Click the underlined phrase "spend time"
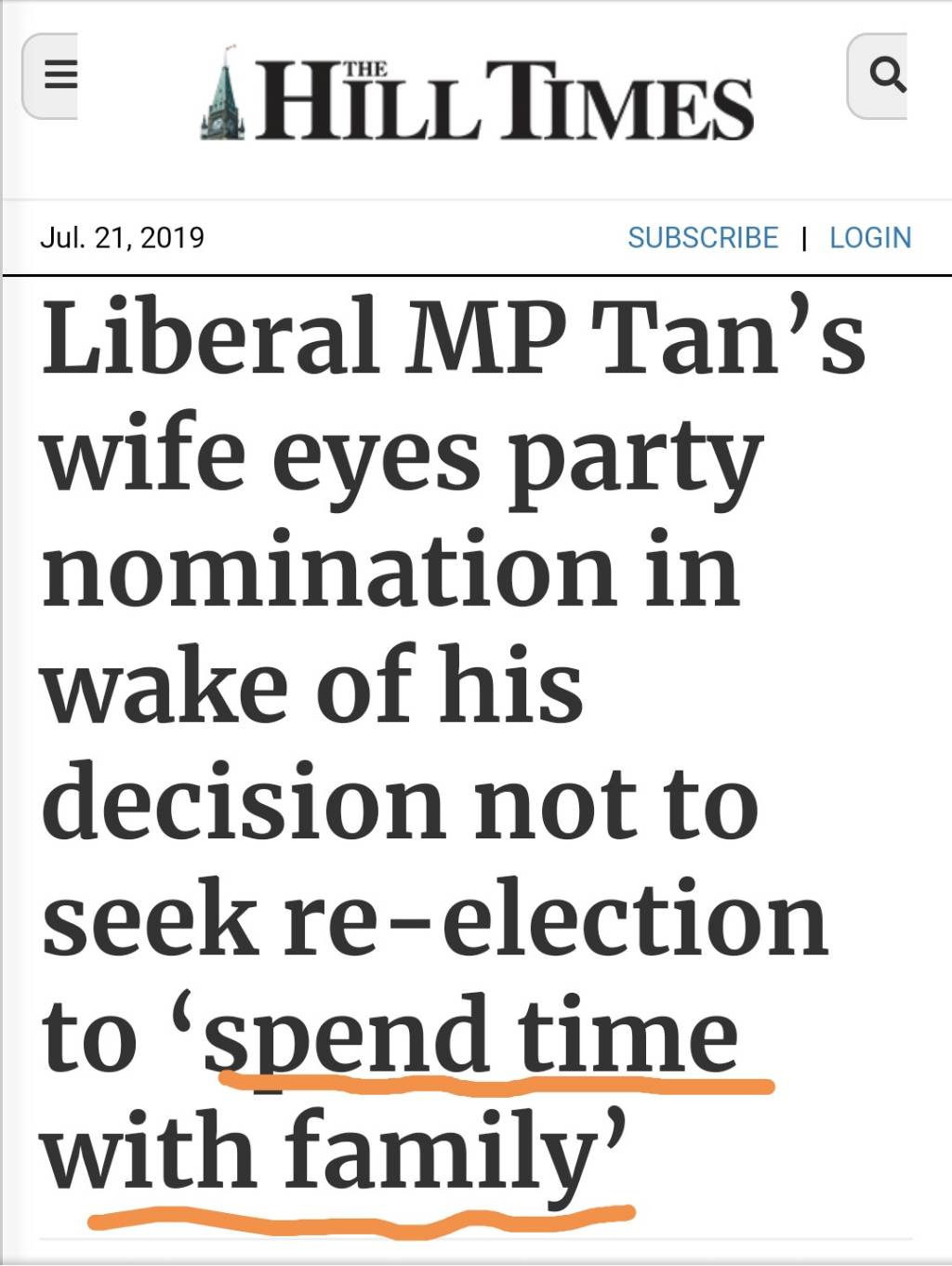952x1266 pixels. pos(470,1035)
